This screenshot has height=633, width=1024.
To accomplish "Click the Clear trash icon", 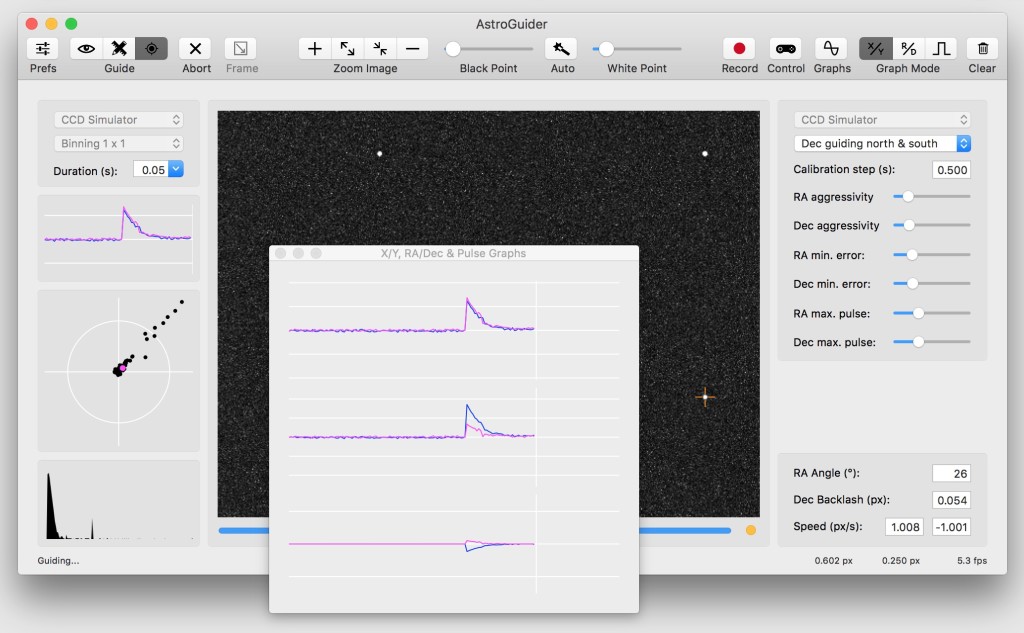I will (983, 48).
